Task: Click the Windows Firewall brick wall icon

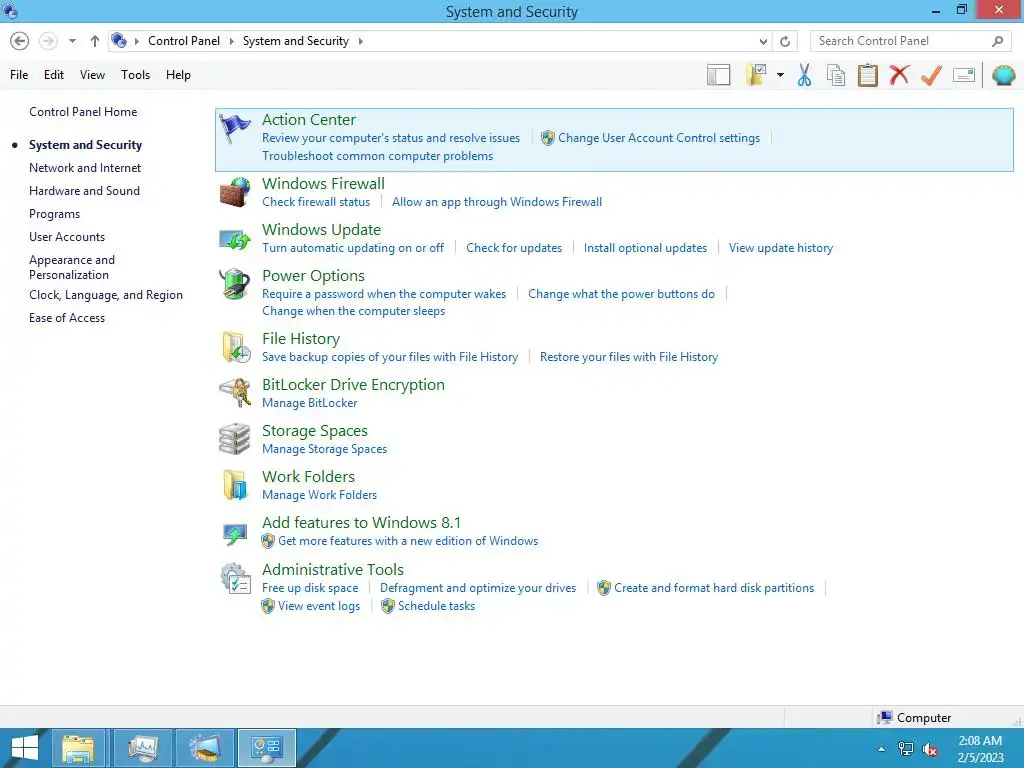Action: (x=234, y=193)
